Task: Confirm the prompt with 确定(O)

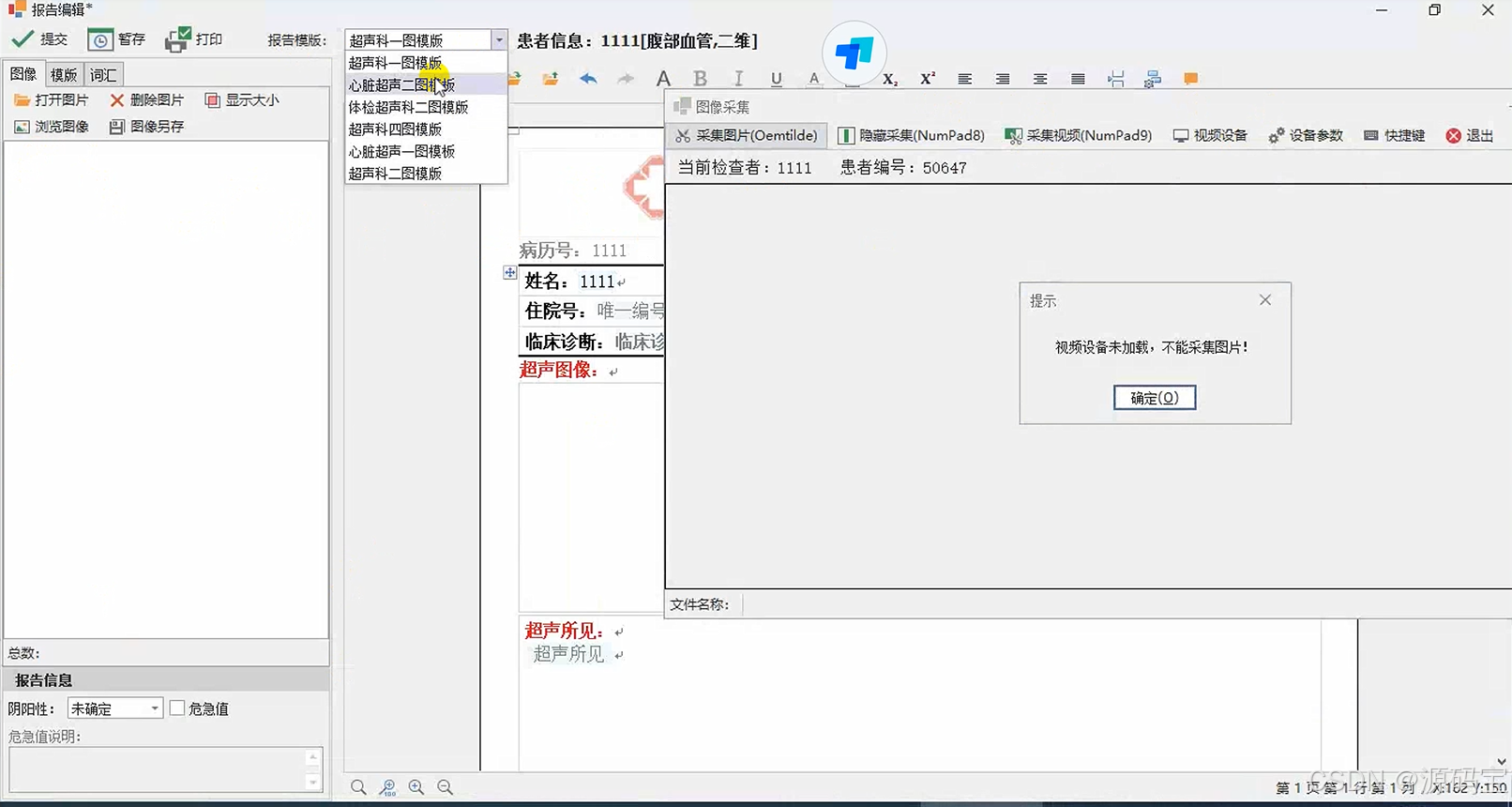Action: (x=1155, y=398)
